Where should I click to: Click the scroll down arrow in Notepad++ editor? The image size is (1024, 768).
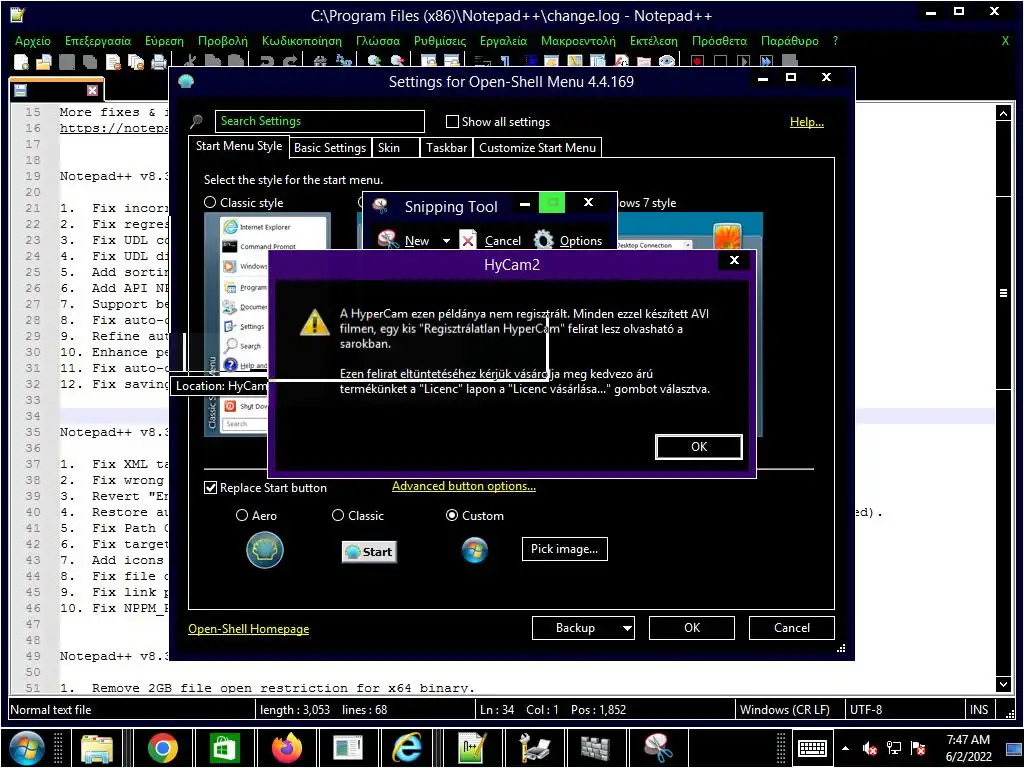[1003, 684]
